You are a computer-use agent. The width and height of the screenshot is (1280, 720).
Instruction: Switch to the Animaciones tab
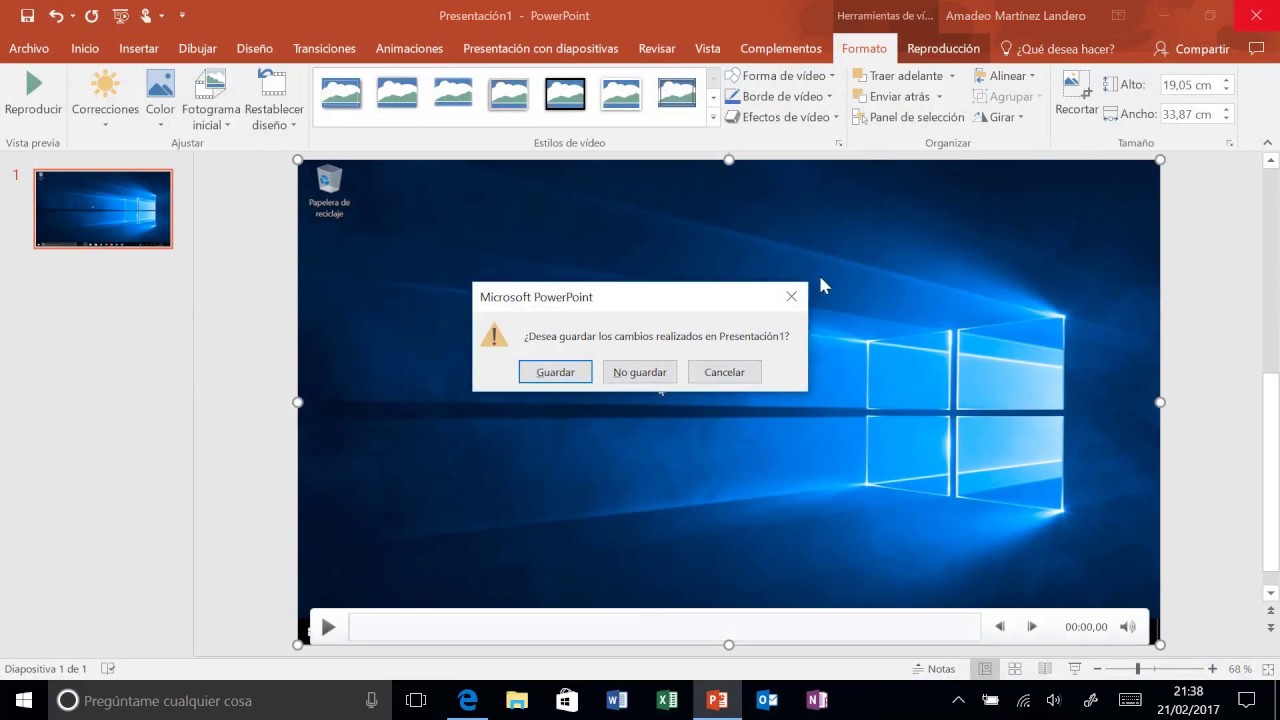(x=409, y=48)
